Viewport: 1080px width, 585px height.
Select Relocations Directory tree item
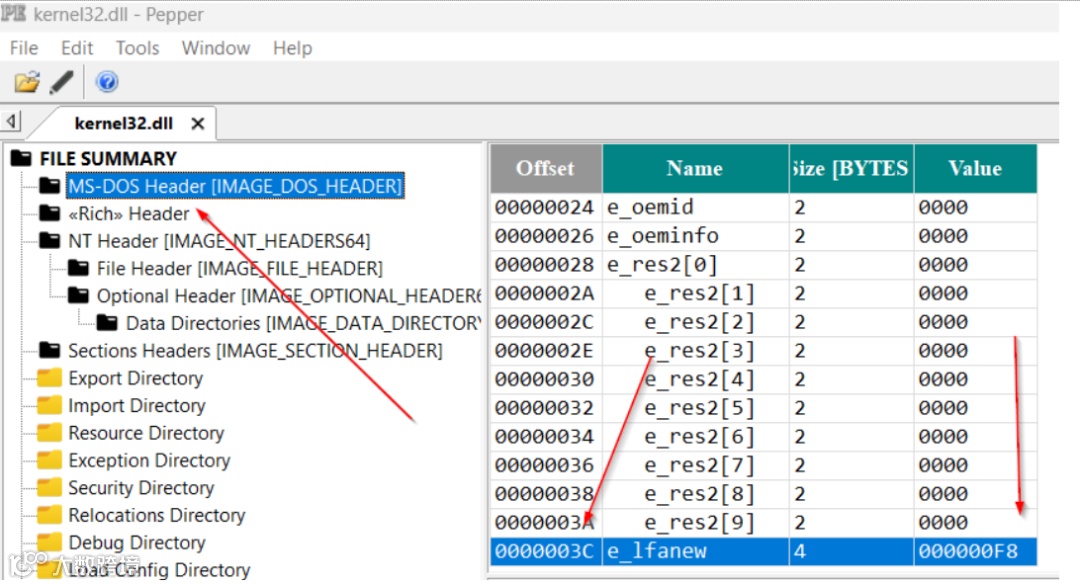156,515
